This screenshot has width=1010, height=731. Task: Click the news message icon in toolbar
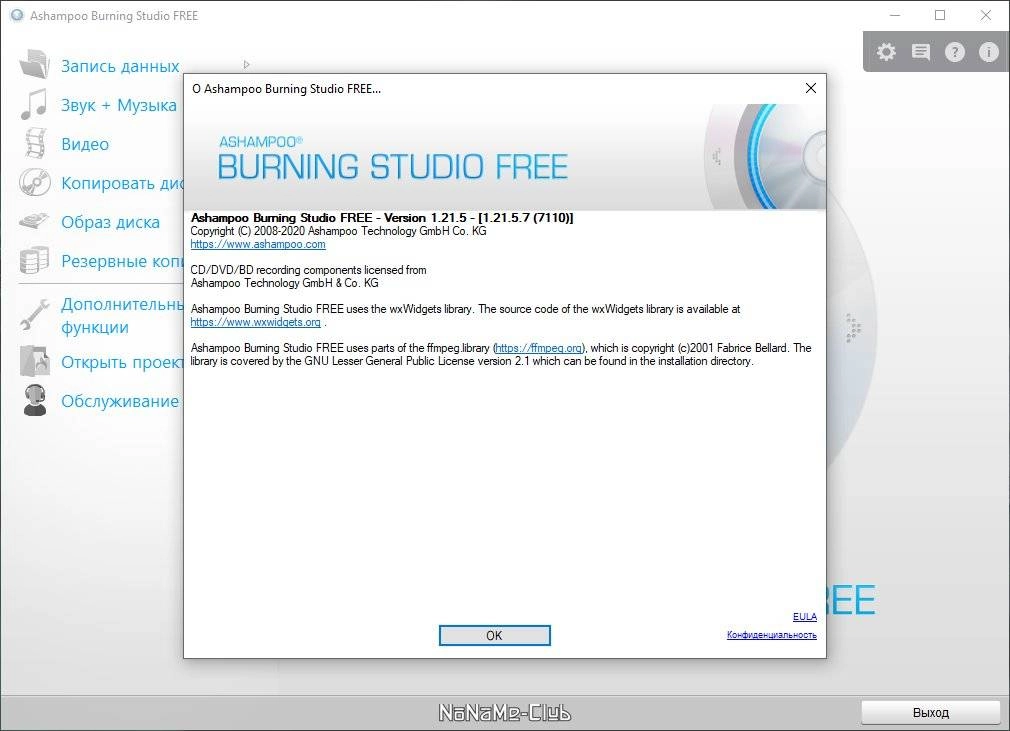920,52
